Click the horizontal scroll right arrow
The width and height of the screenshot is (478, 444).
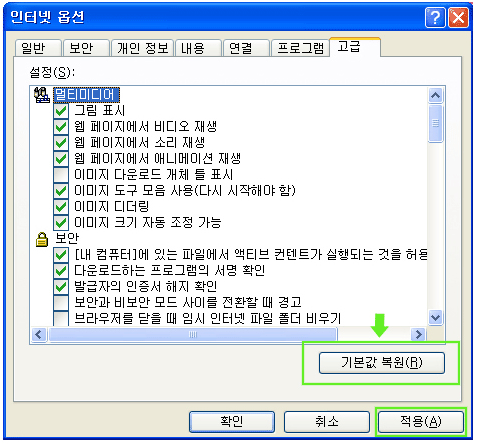point(418,334)
